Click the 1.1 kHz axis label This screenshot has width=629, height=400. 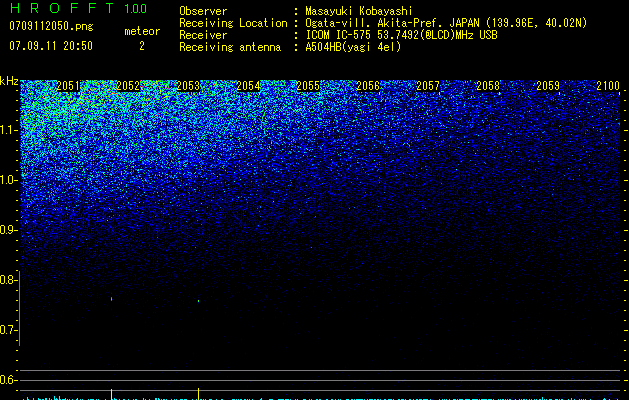coord(9,130)
